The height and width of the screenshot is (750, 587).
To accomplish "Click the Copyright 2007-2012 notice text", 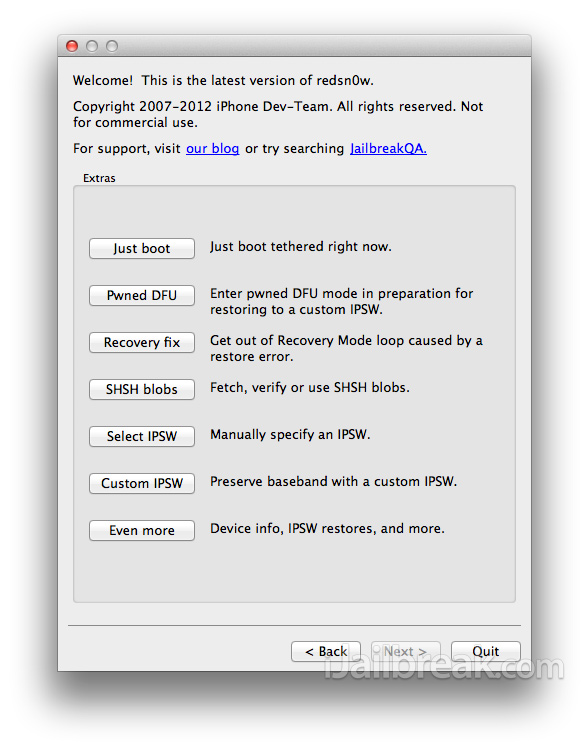I will pos(278,114).
